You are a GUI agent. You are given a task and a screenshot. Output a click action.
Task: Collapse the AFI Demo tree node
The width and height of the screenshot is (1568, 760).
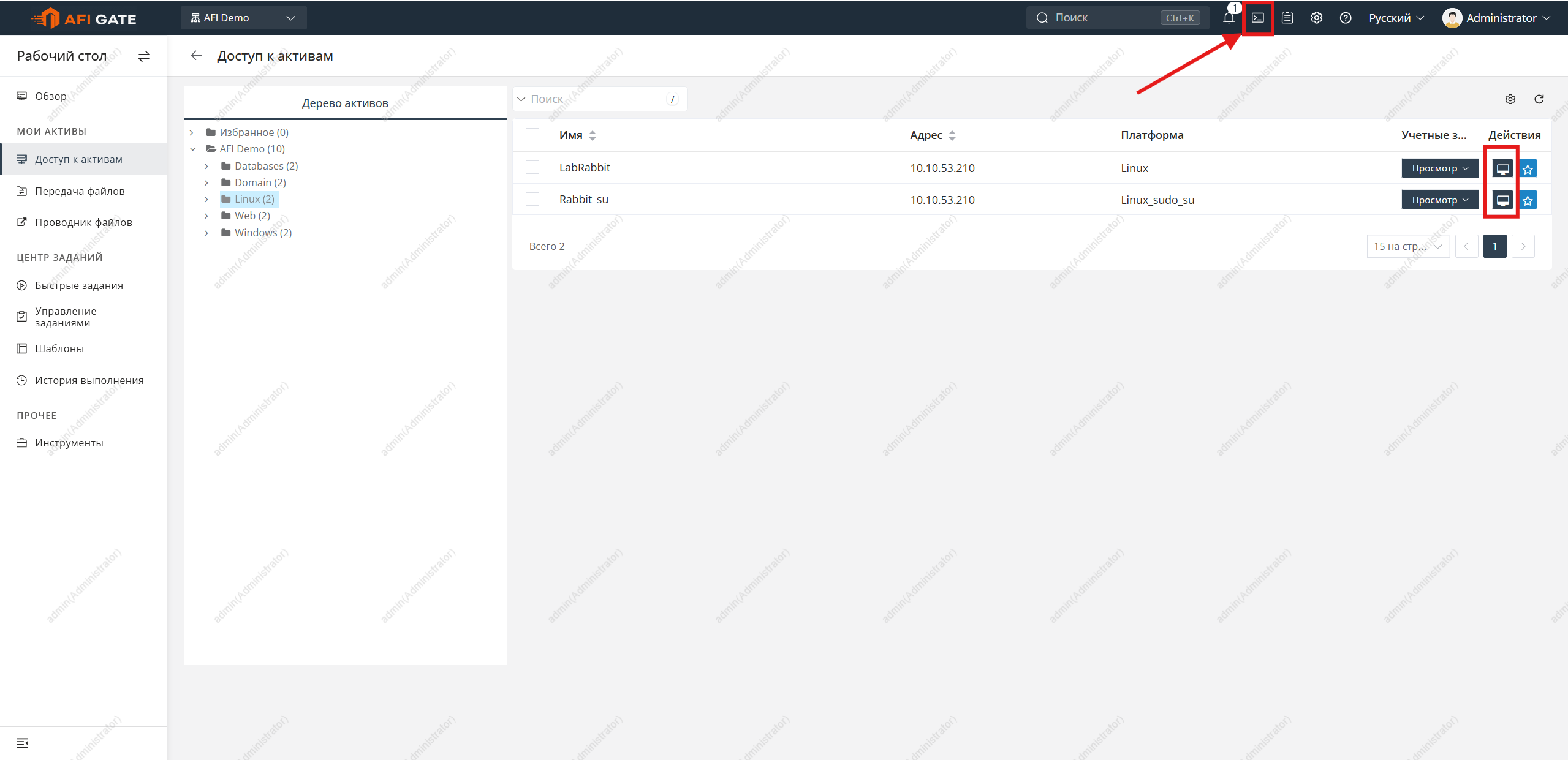click(193, 149)
